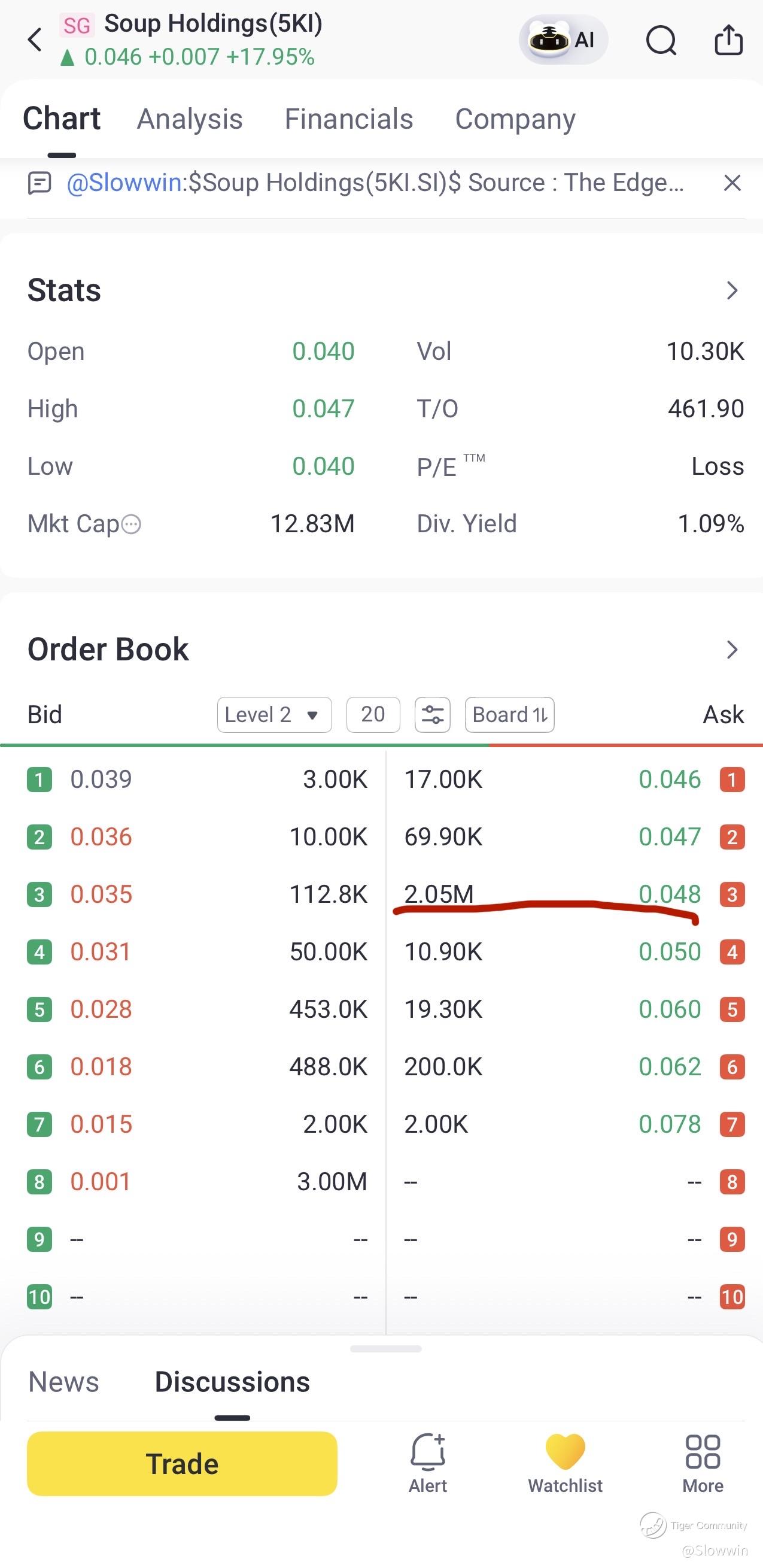Change the order book depth of 20
This screenshot has height=1568, width=763.
click(x=373, y=715)
